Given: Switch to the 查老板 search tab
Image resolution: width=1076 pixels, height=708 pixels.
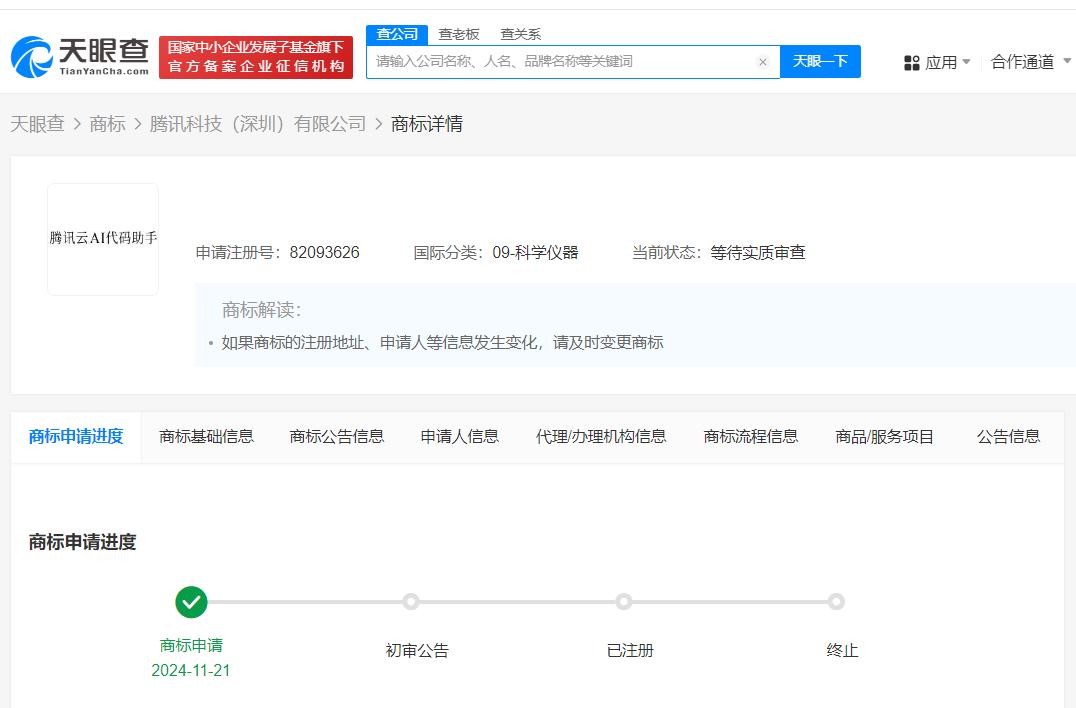Looking at the screenshot, I should pos(459,34).
